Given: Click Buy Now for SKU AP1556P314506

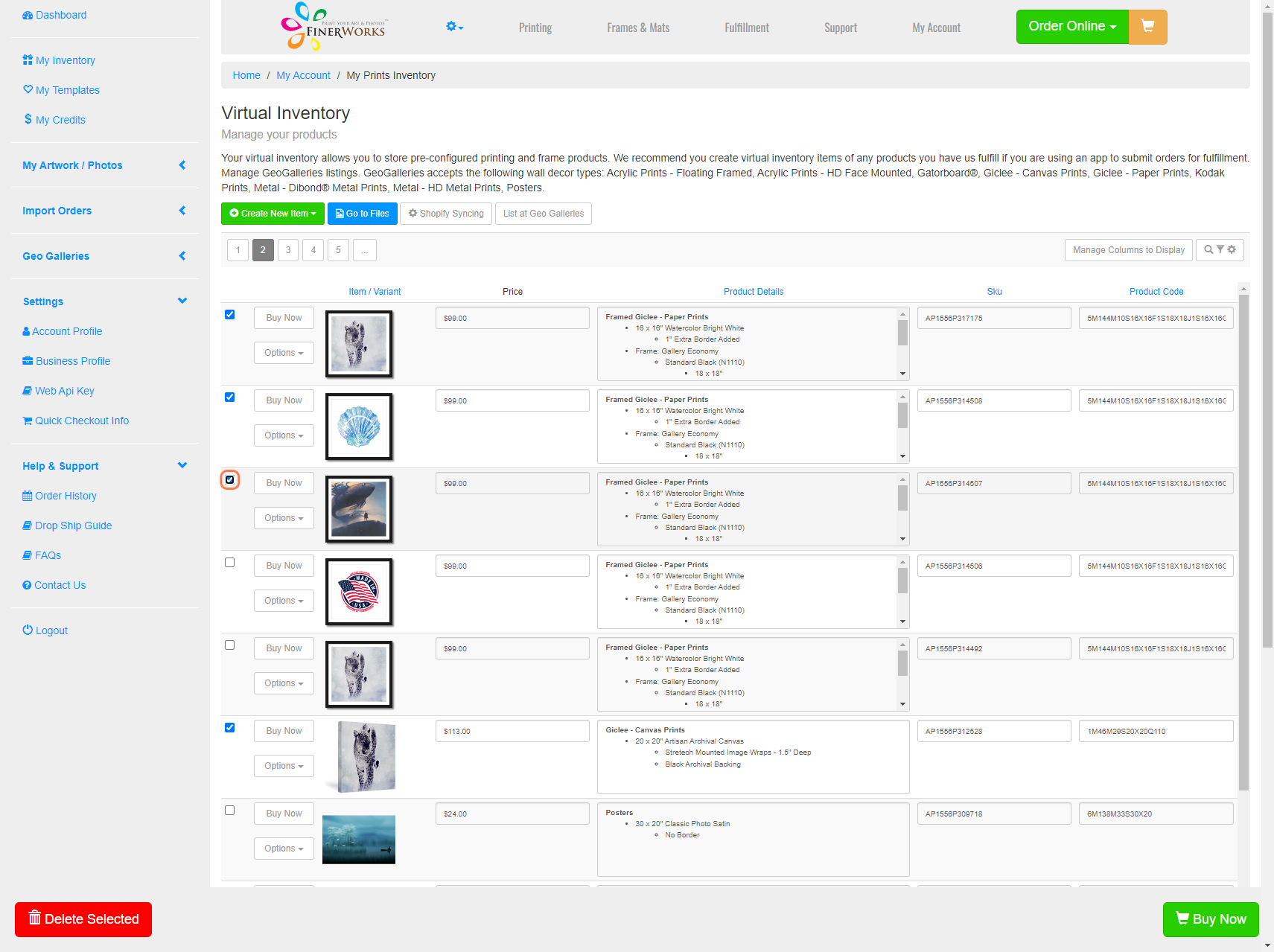Looking at the screenshot, I should point(284,566).
